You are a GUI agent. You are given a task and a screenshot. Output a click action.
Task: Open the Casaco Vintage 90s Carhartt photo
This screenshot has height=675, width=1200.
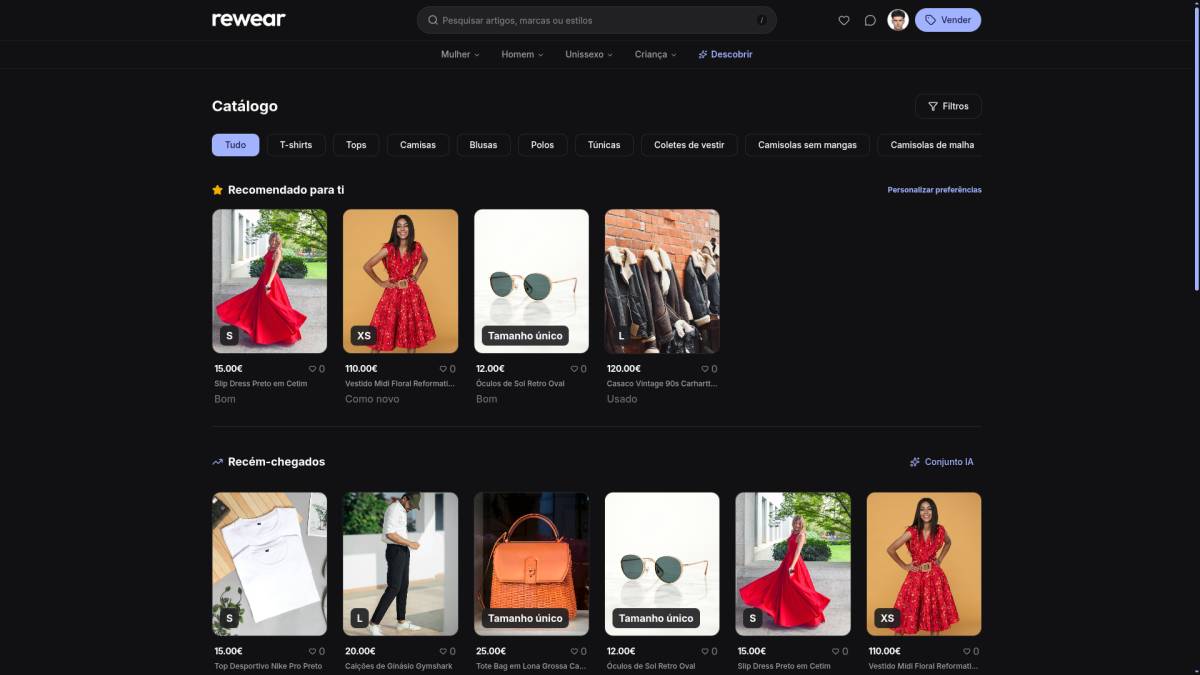(662, 281)
